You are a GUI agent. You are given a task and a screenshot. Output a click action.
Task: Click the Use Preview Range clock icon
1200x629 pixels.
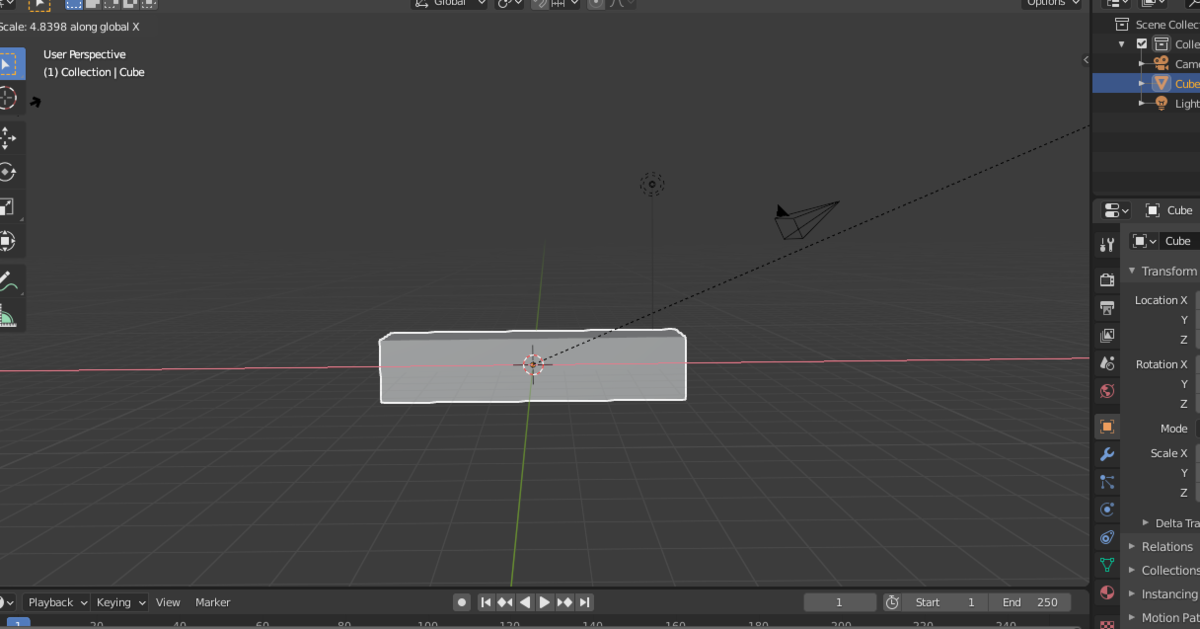892,602
